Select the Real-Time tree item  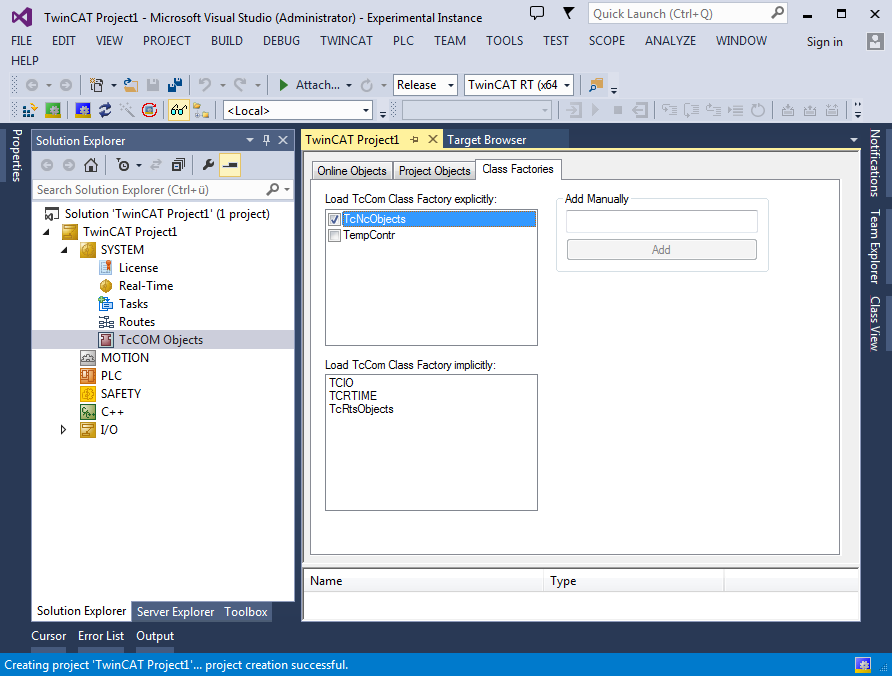(146, 286)
